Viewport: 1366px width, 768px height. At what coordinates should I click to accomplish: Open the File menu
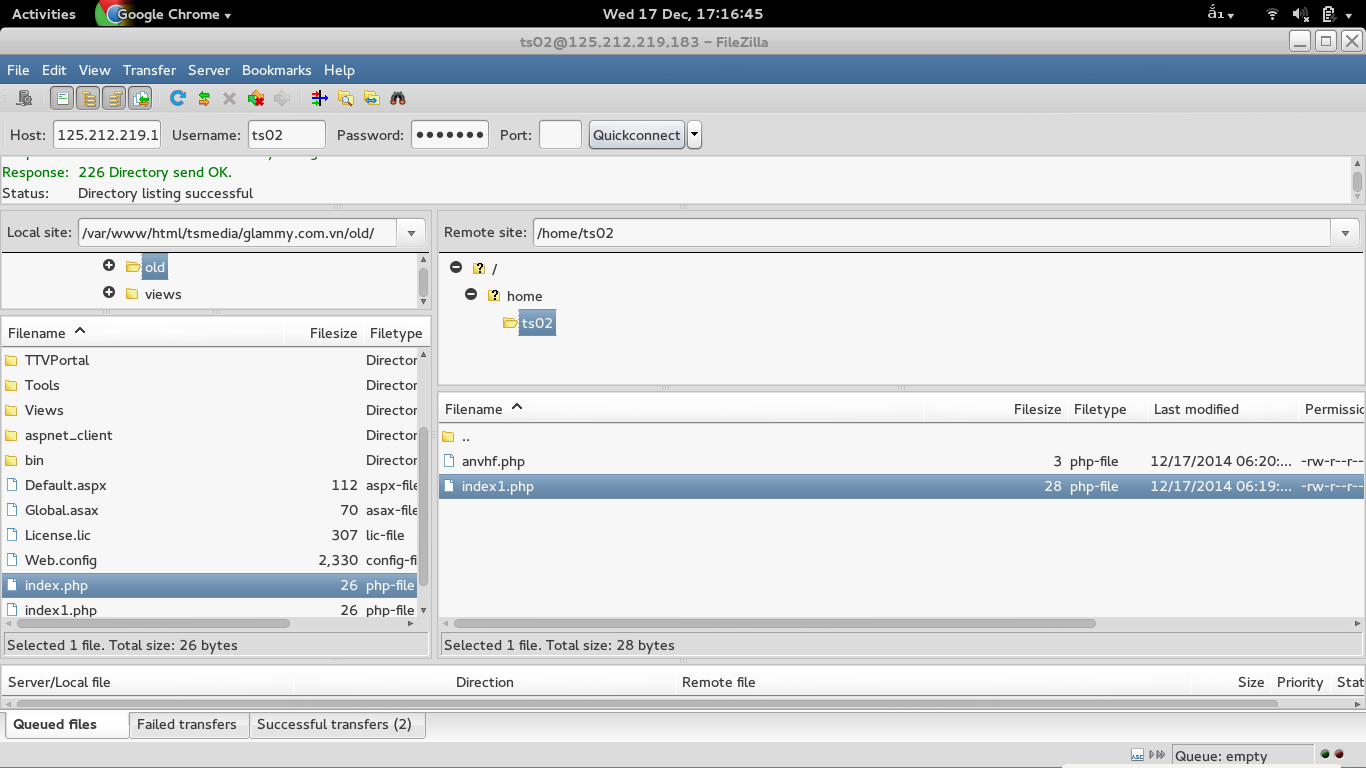pyautogui.click(x=18, y=70)
